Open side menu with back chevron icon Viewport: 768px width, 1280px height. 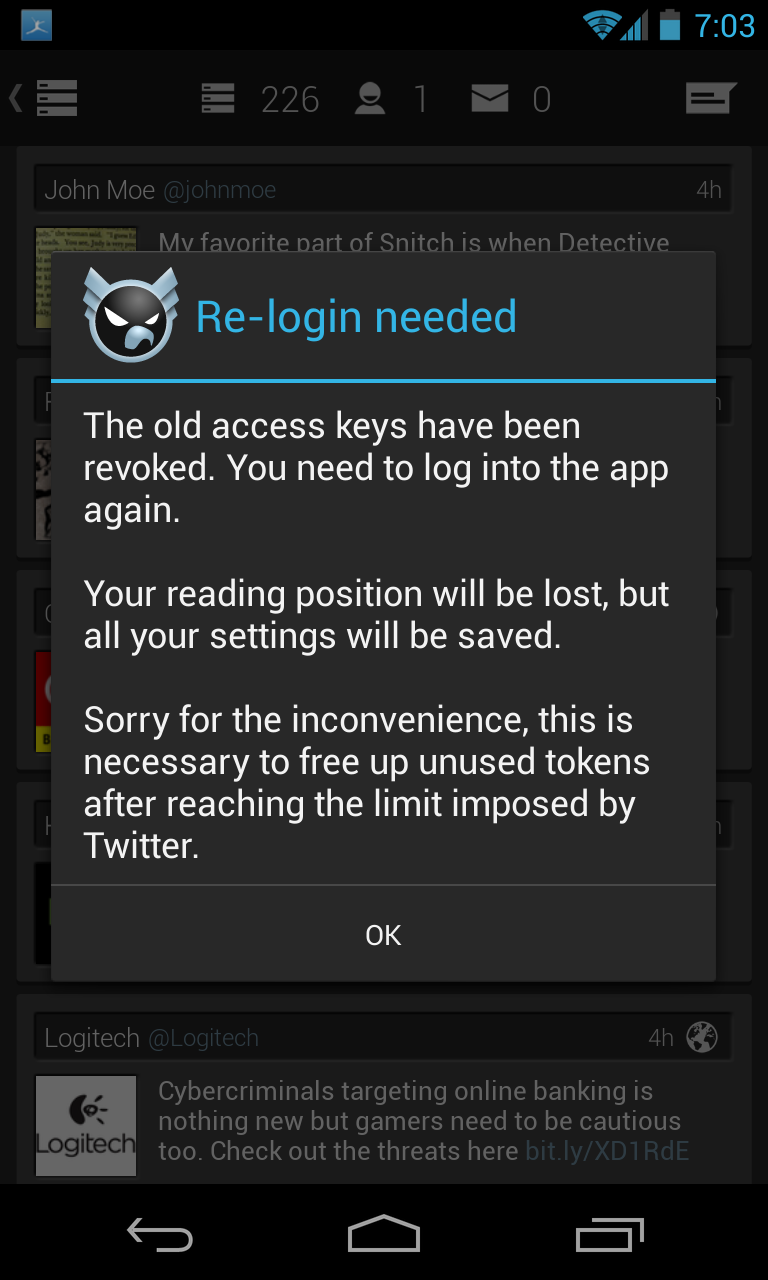pyautogui.click(x=43, y=98)
